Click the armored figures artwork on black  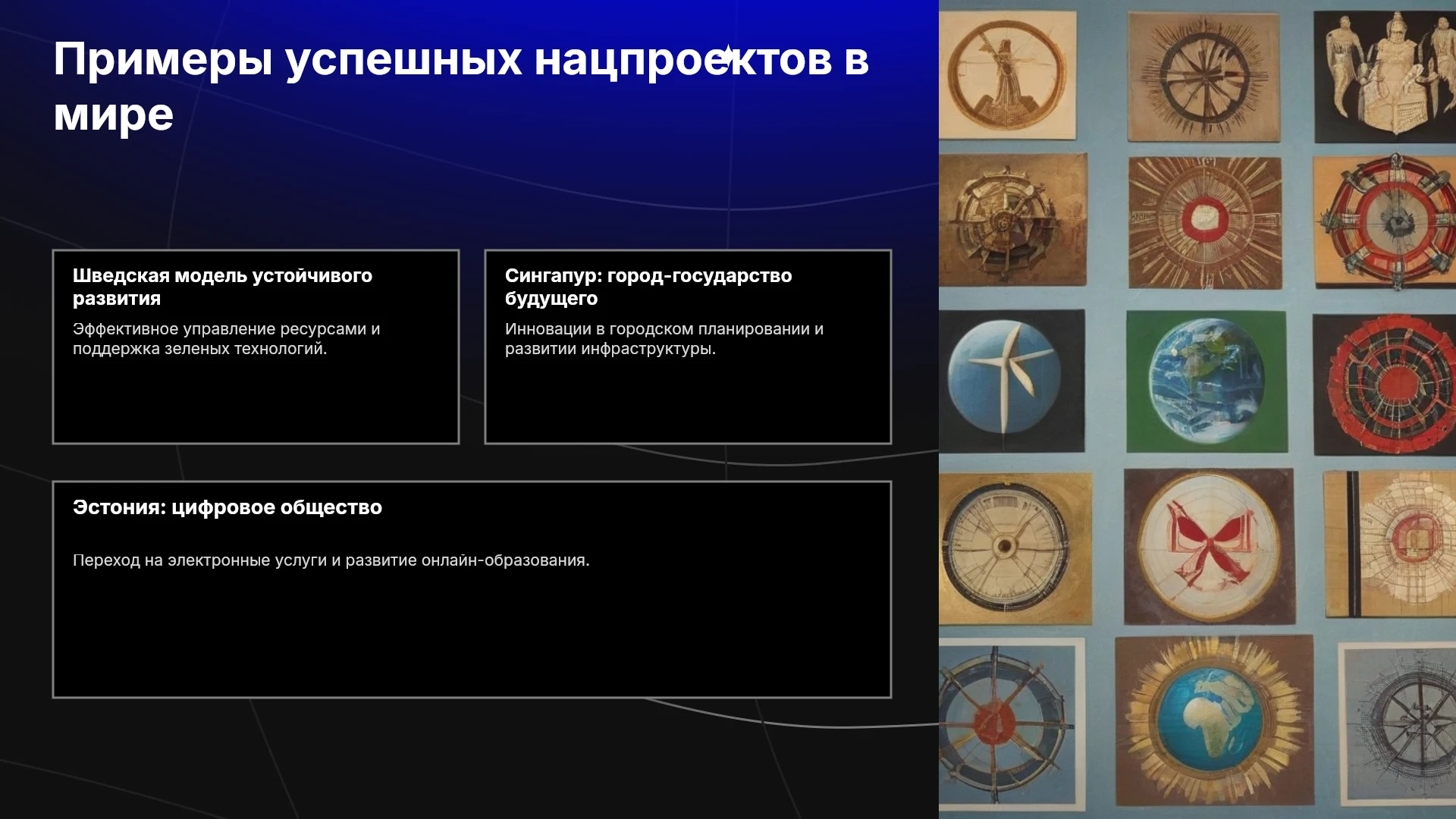(x=1385, y=77)
